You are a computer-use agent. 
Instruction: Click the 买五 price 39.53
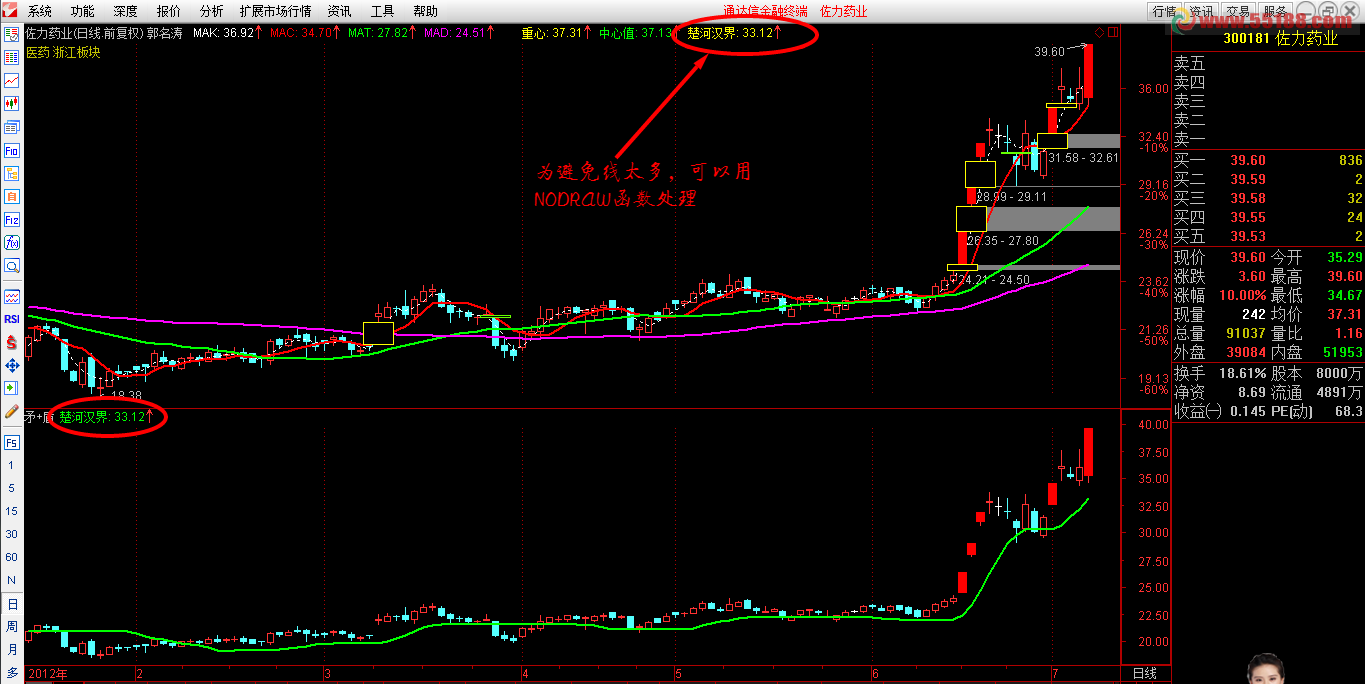pyautogui.click(x=1248, y=236)
